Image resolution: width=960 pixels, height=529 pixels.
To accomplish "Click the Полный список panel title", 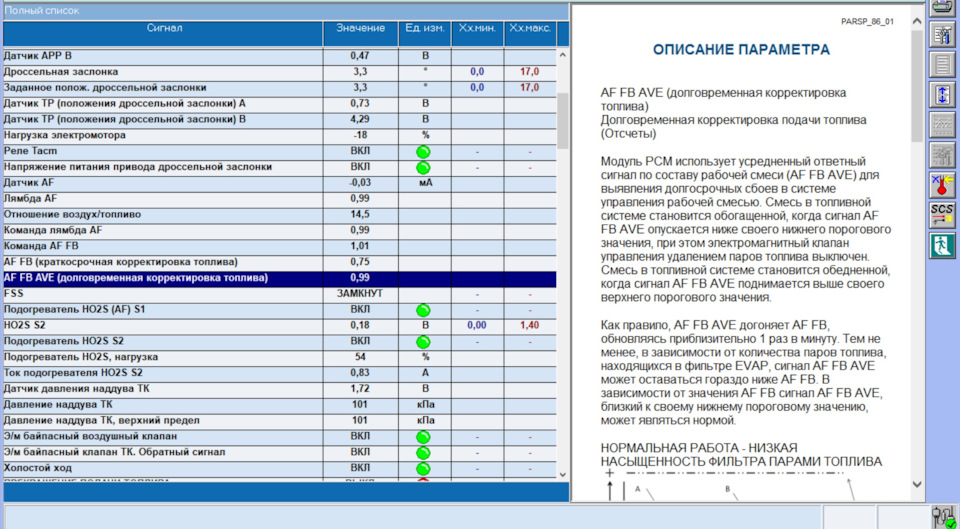I will [42, 10].
